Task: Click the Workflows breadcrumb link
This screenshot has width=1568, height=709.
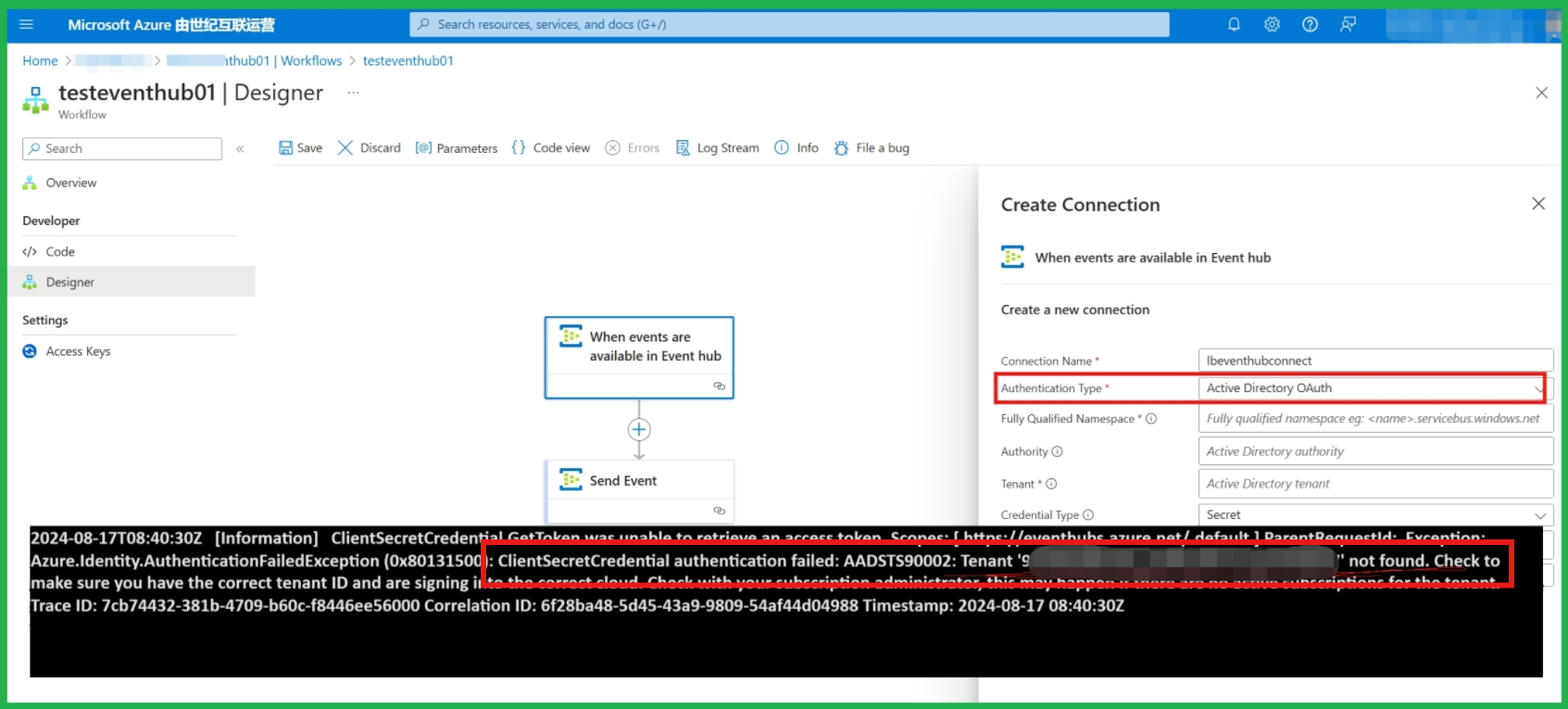Action: (x=311, y=61)
